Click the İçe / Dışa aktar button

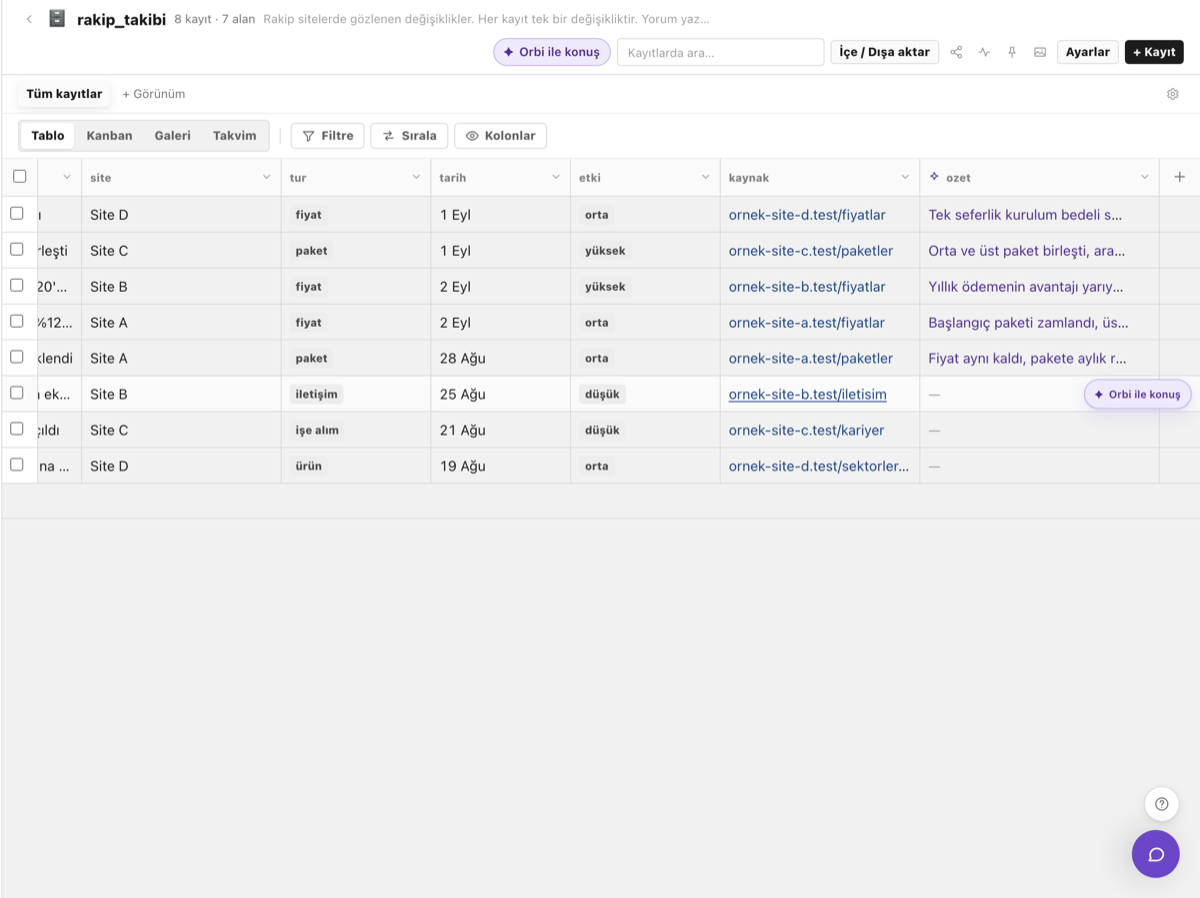pos(885,52)
